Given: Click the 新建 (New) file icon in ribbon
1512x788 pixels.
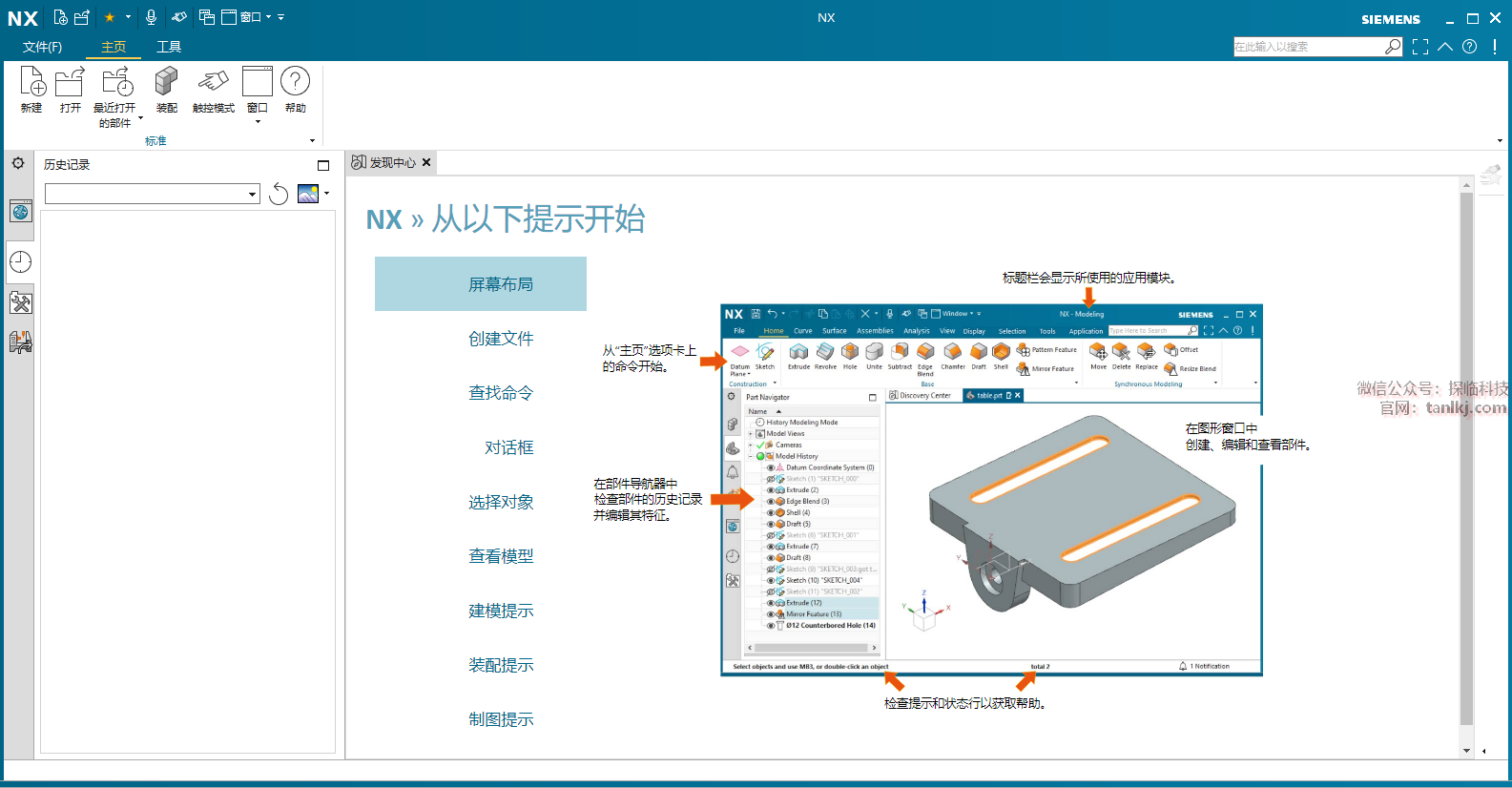Looking at the screenshot, I should pos(31,84).
